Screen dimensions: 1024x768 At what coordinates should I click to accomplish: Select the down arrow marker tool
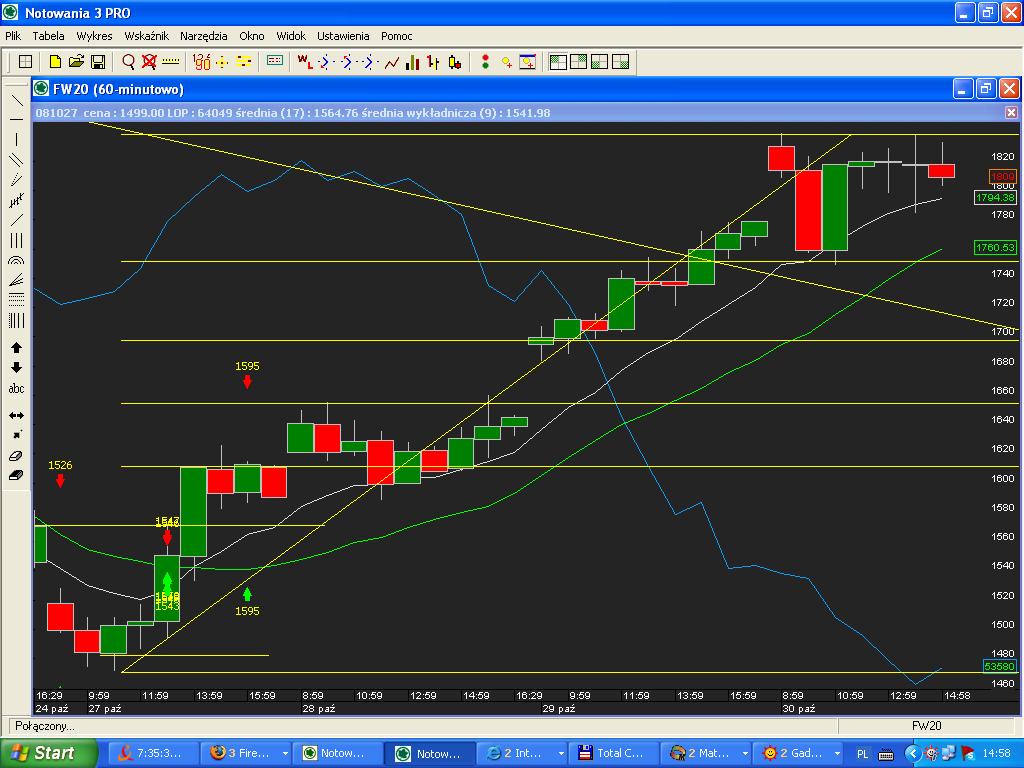[16, 368]
